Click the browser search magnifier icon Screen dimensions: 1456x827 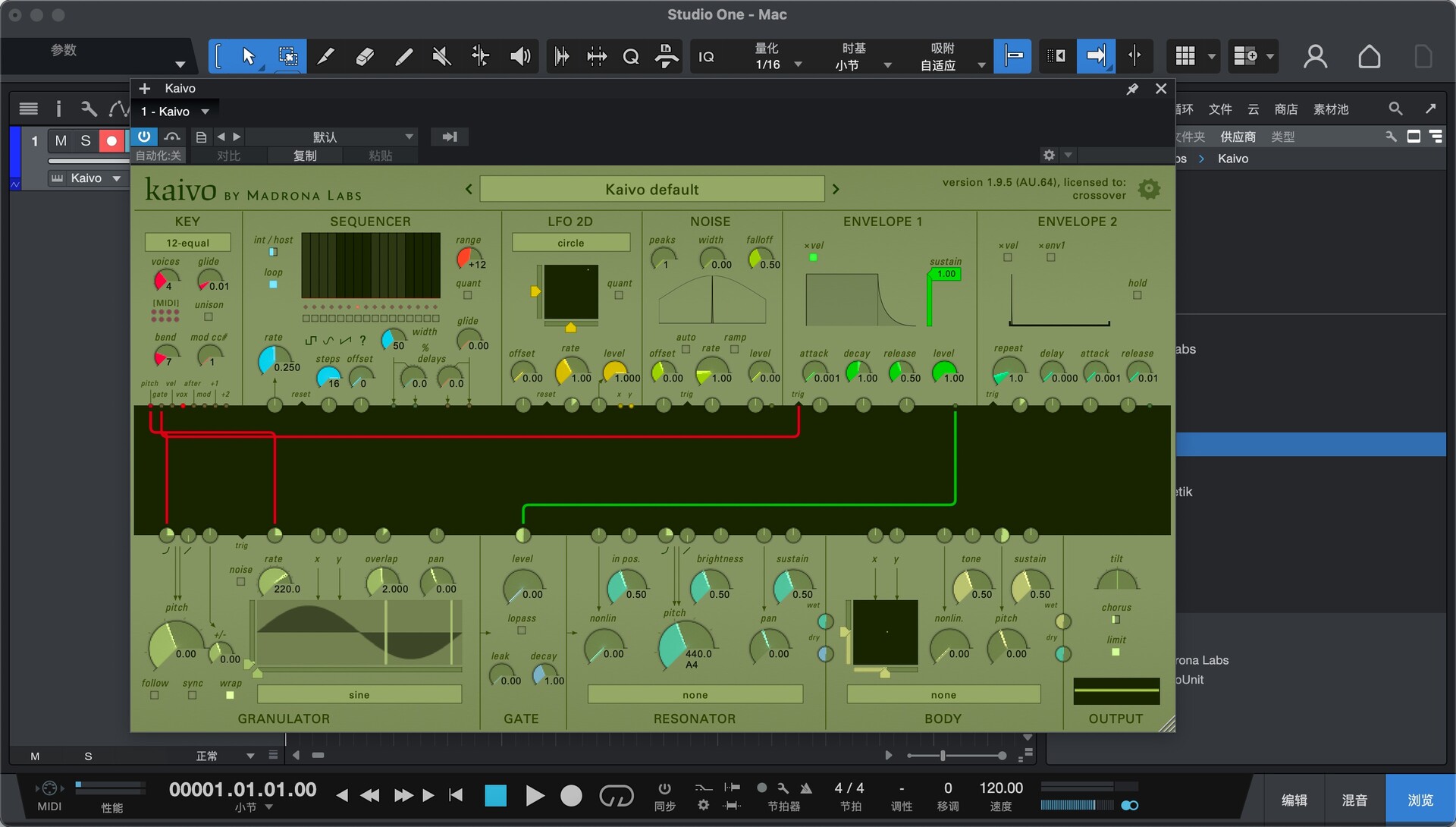pos(1395,108)
